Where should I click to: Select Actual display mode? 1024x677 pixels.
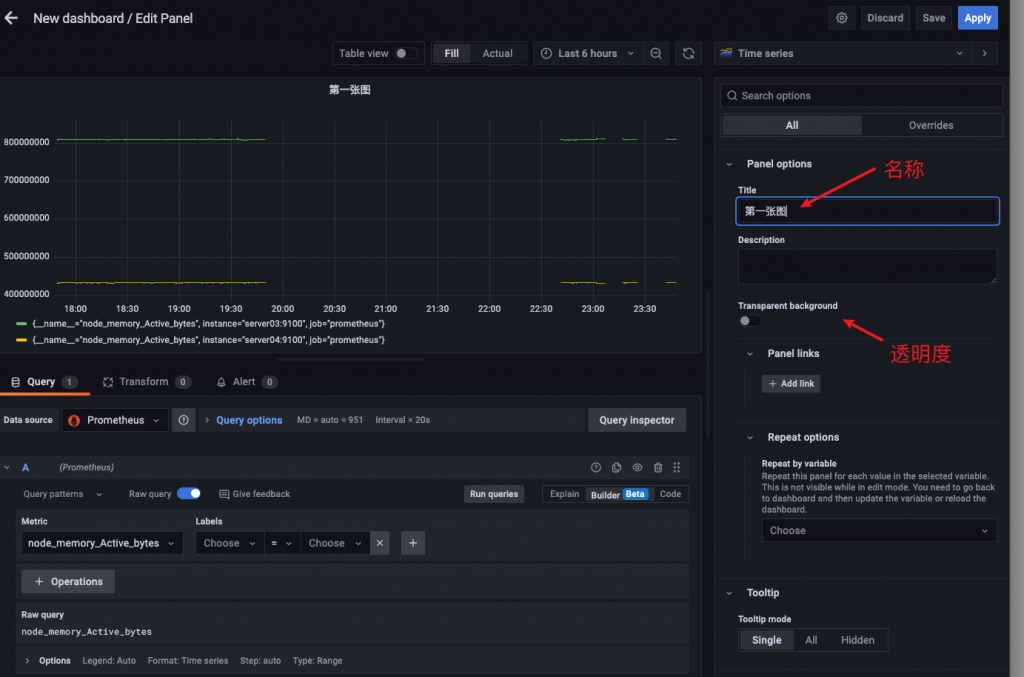(x=498, y=54)
